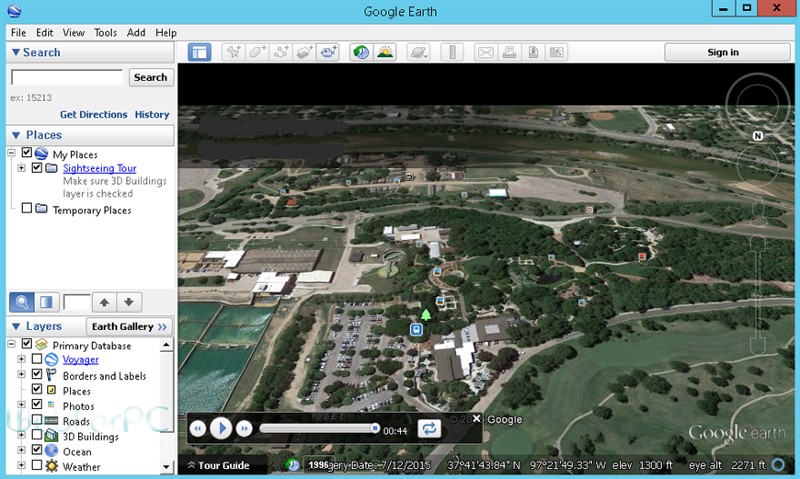Click the Print toolbar icon
Screen dimensions: 800x479
click(x=509, y=52)
